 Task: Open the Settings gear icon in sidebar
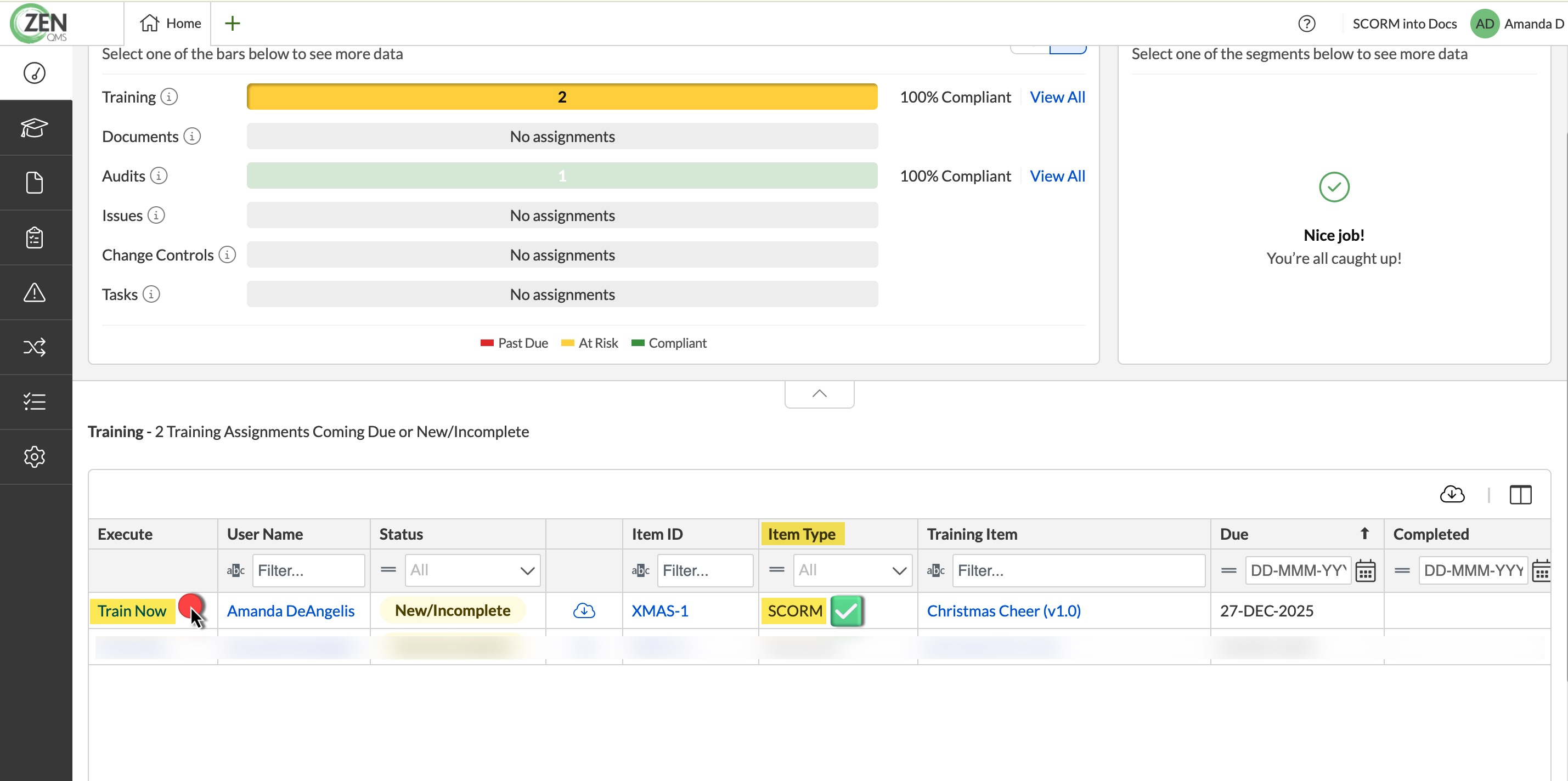pyautogui.click(x=35, y=456)
